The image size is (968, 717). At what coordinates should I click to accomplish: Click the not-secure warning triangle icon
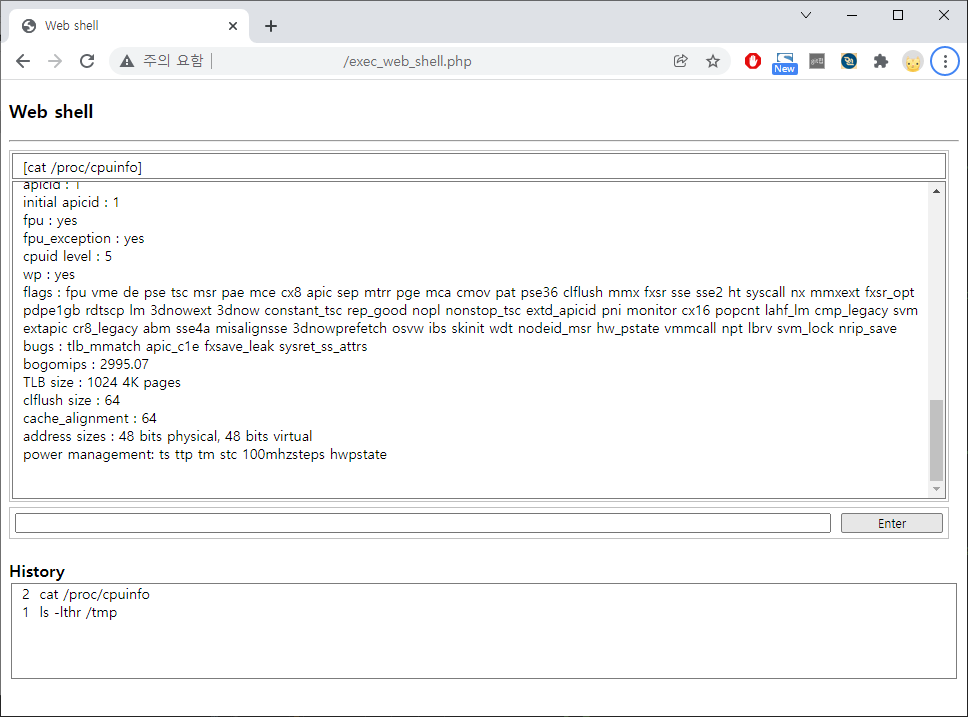[127, 61]
